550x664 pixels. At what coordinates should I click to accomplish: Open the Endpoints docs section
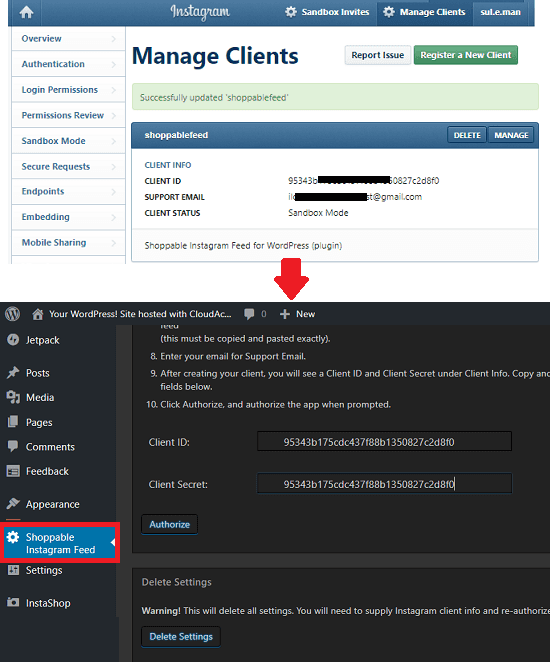click(68, 191)
